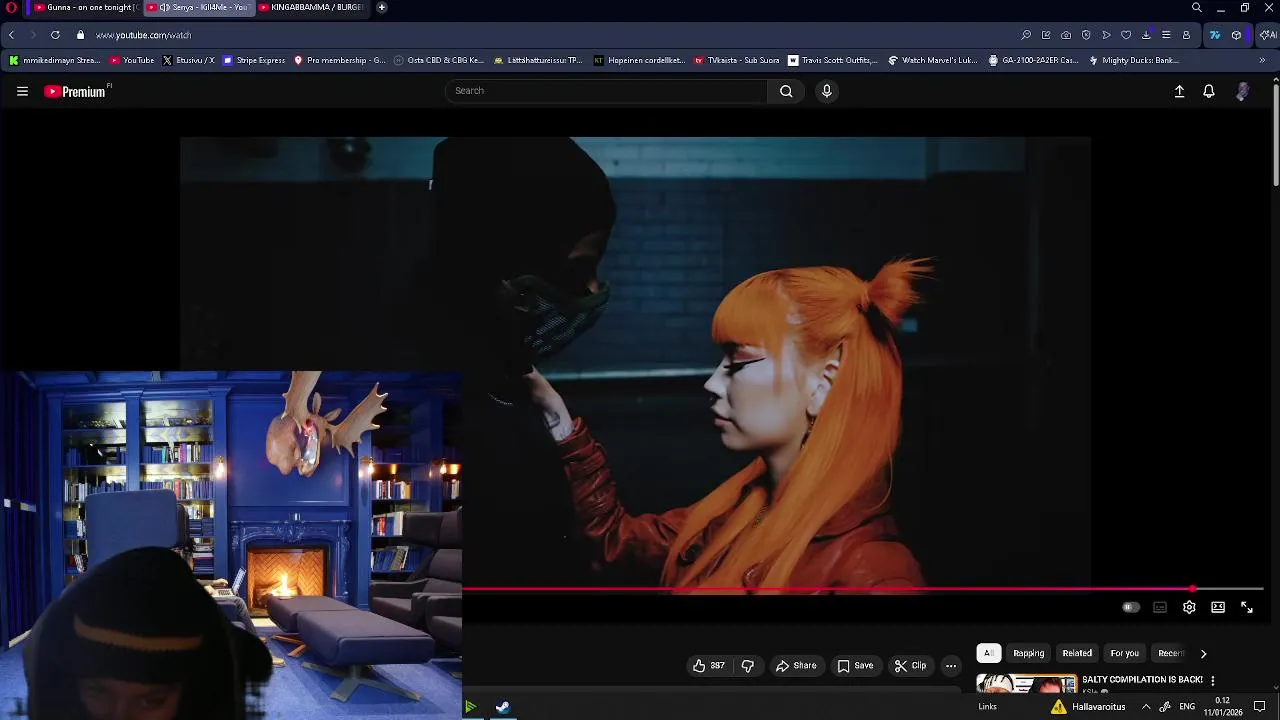Viewport: 1280px width, 720px height.
Task: Expand the hidden bookmarks chevron
Action: (x=1262, y=60)
